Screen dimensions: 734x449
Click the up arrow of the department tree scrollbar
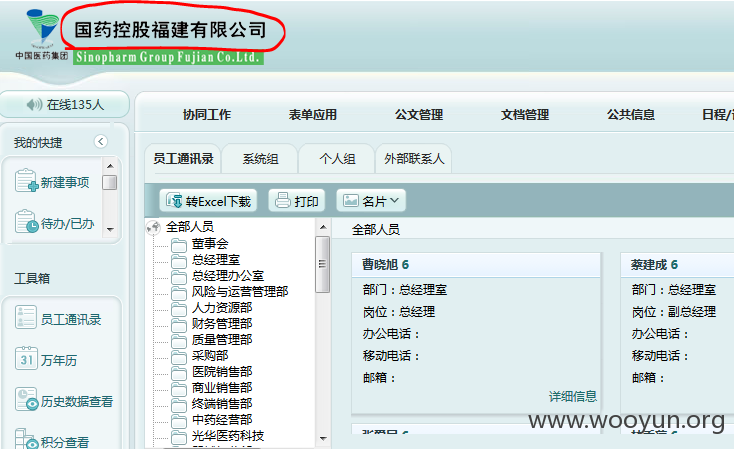coord(323,227)
